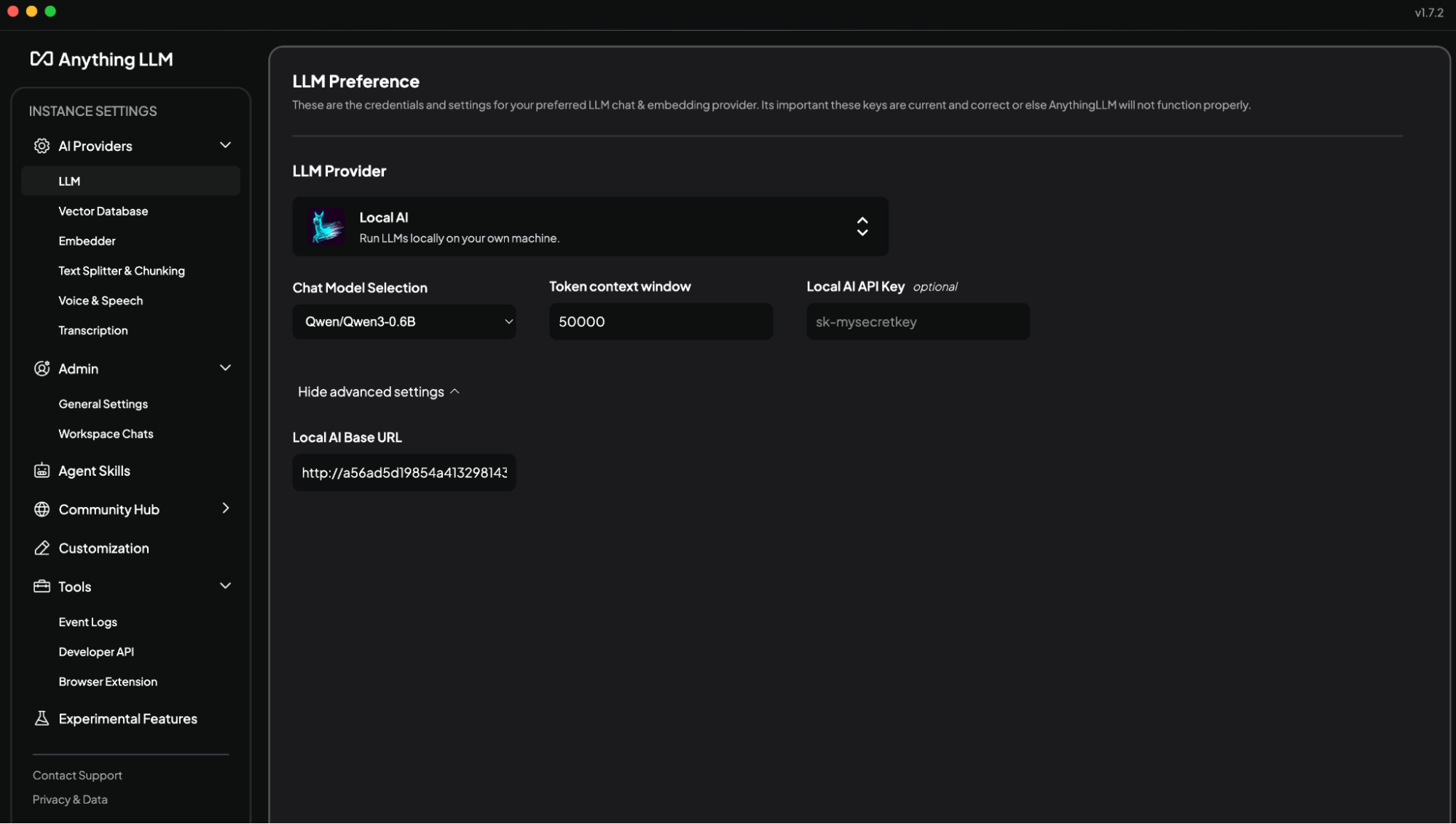Click the v1.7.2 version label

click(x=1429, y=13)
